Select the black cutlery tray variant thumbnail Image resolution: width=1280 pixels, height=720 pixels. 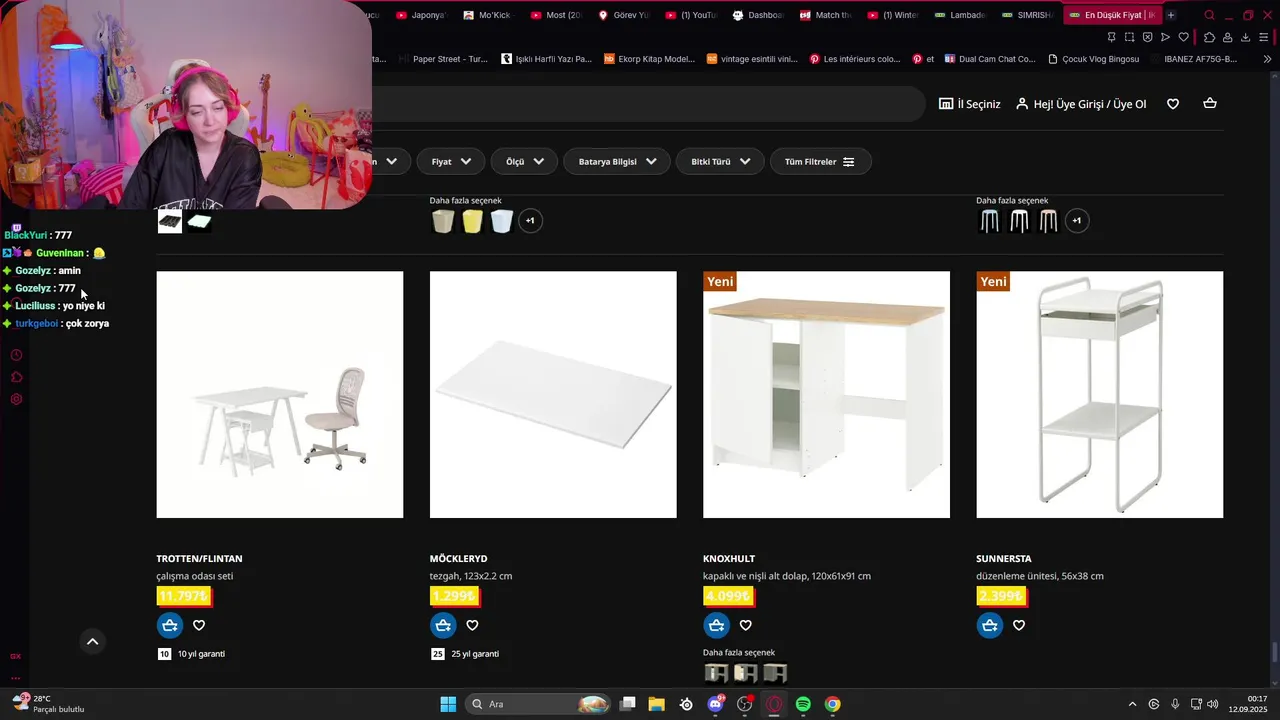(170, 221)
